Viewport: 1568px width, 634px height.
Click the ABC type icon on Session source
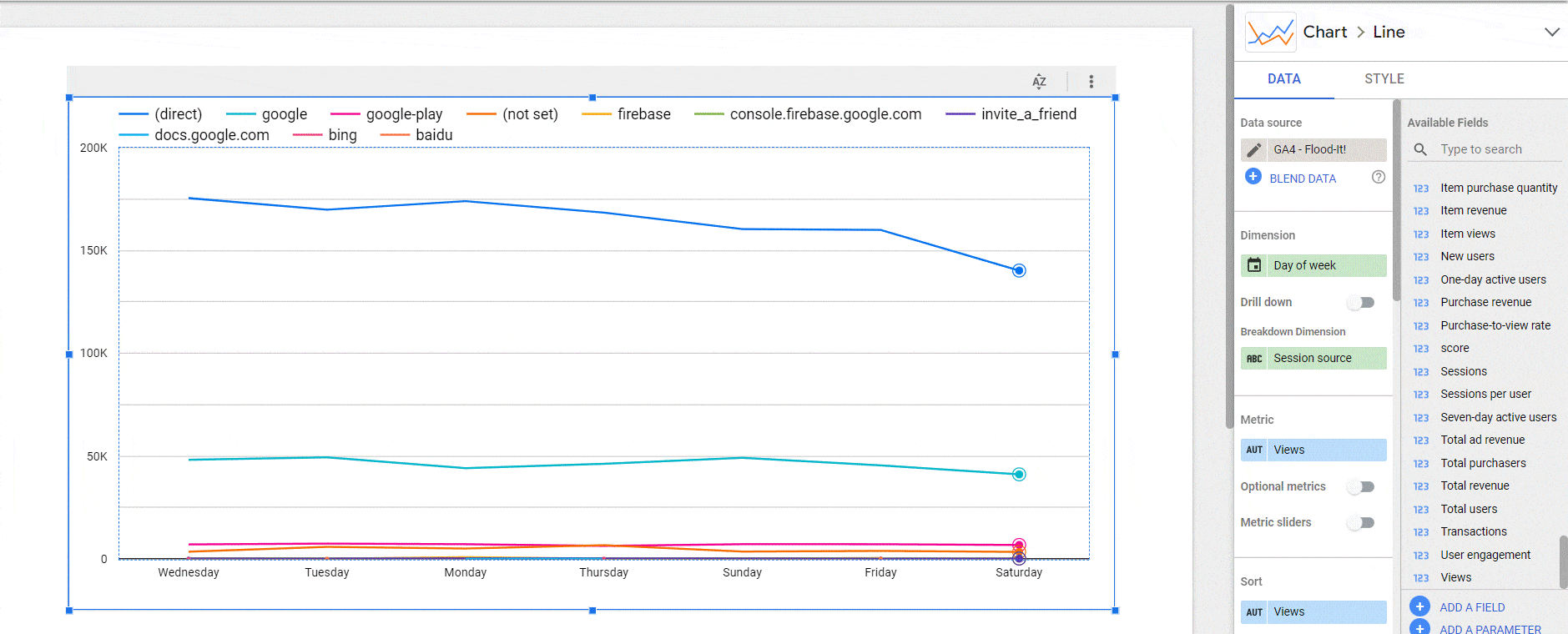pyautogui.click(x=1253, y=358)
